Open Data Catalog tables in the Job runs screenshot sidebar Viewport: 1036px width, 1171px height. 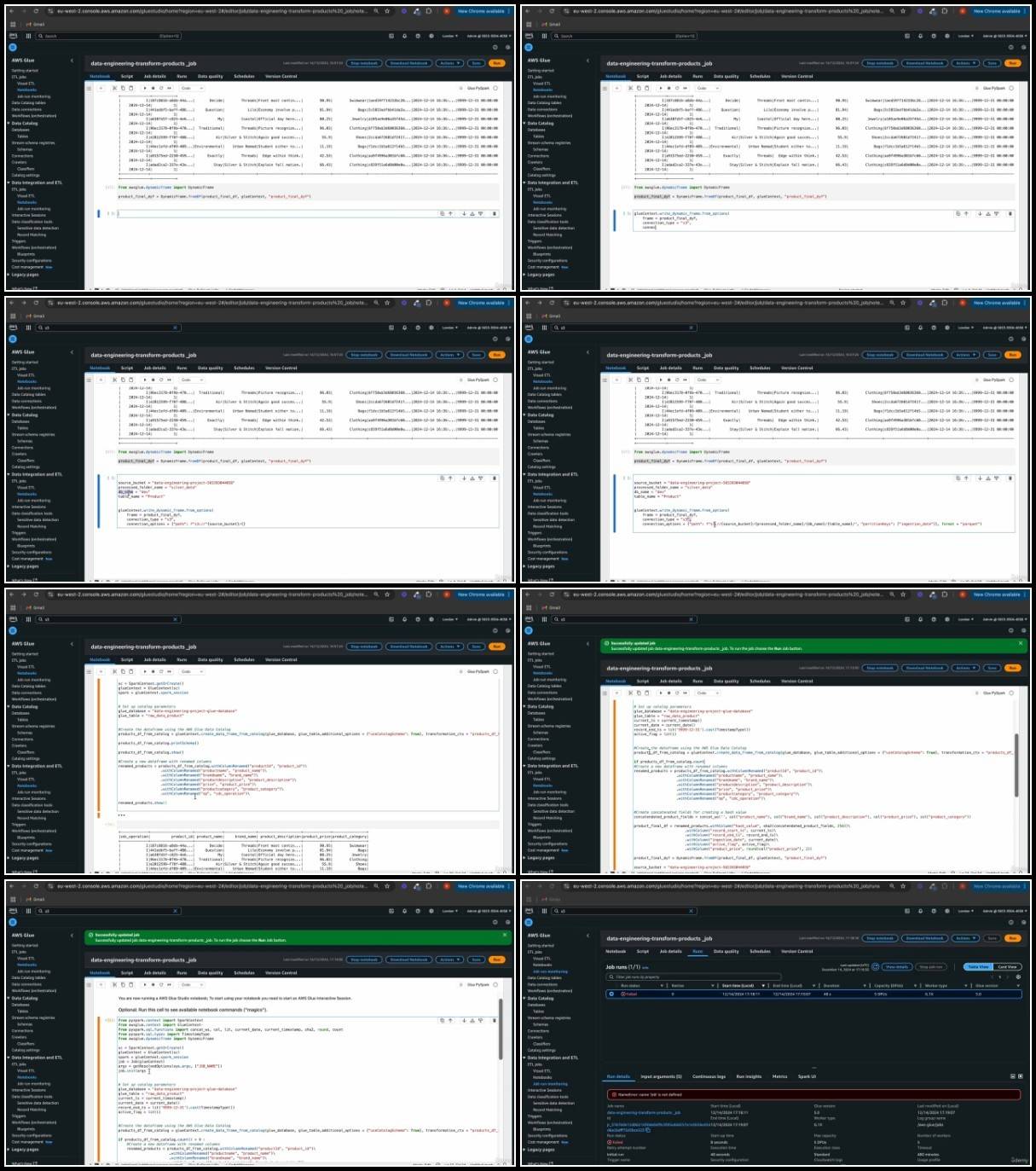545,978
